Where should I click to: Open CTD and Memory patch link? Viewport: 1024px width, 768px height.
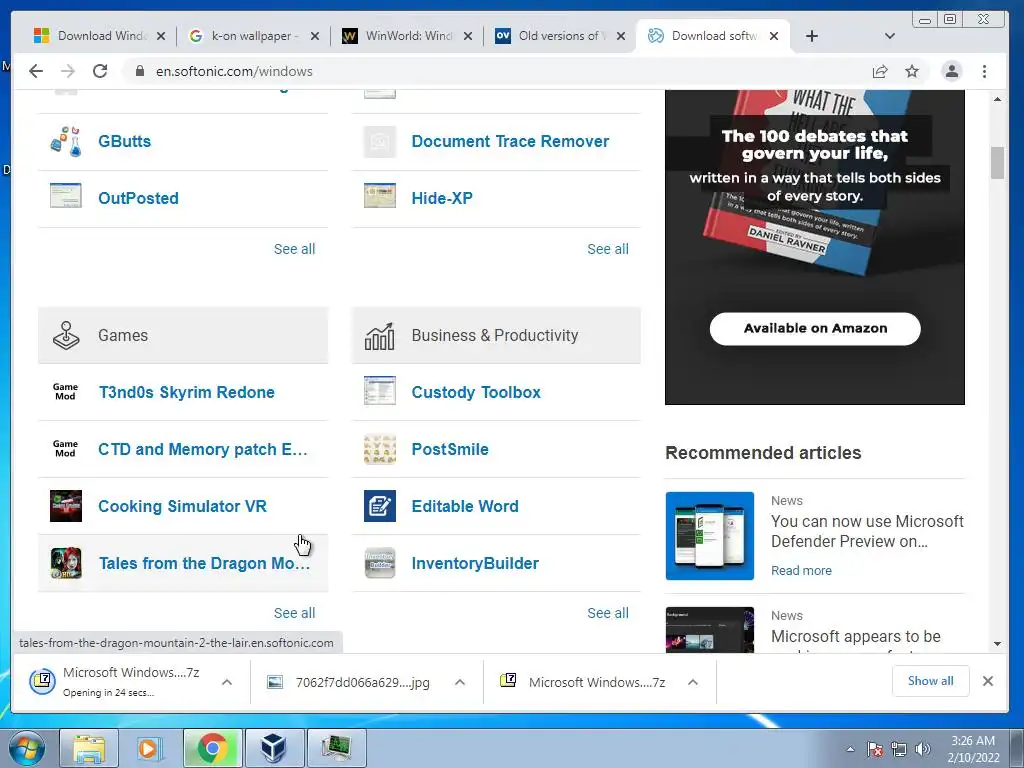(202, 449)
